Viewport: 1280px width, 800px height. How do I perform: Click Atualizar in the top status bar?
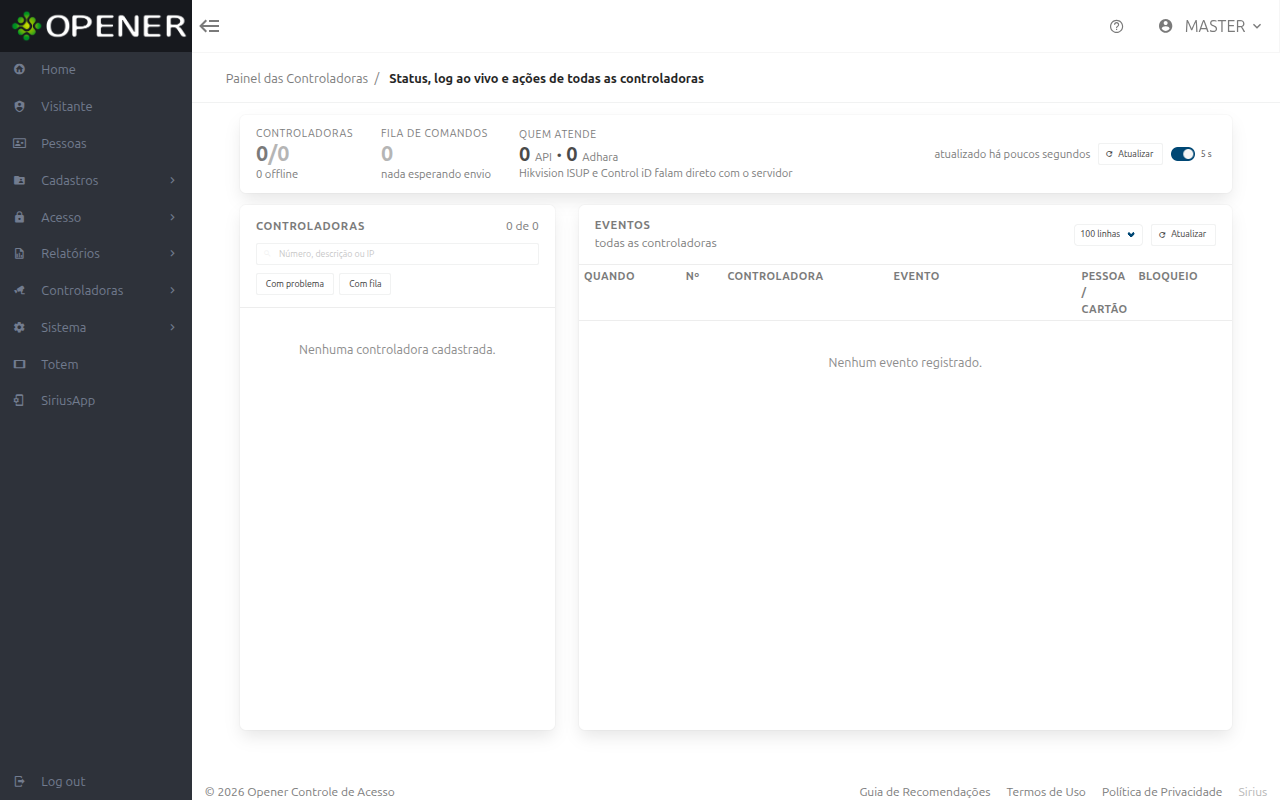click(x=1130, y=154)
